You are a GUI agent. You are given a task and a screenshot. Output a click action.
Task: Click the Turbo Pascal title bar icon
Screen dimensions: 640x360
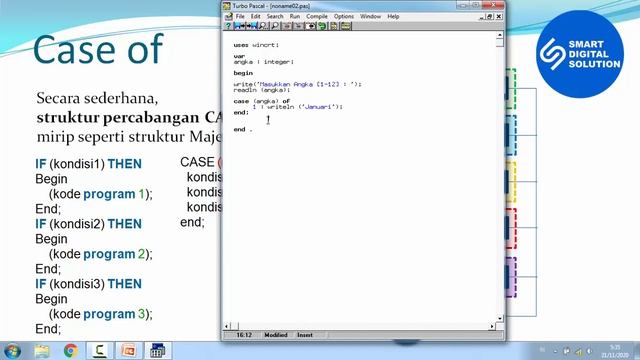click(x=227, y=6)
